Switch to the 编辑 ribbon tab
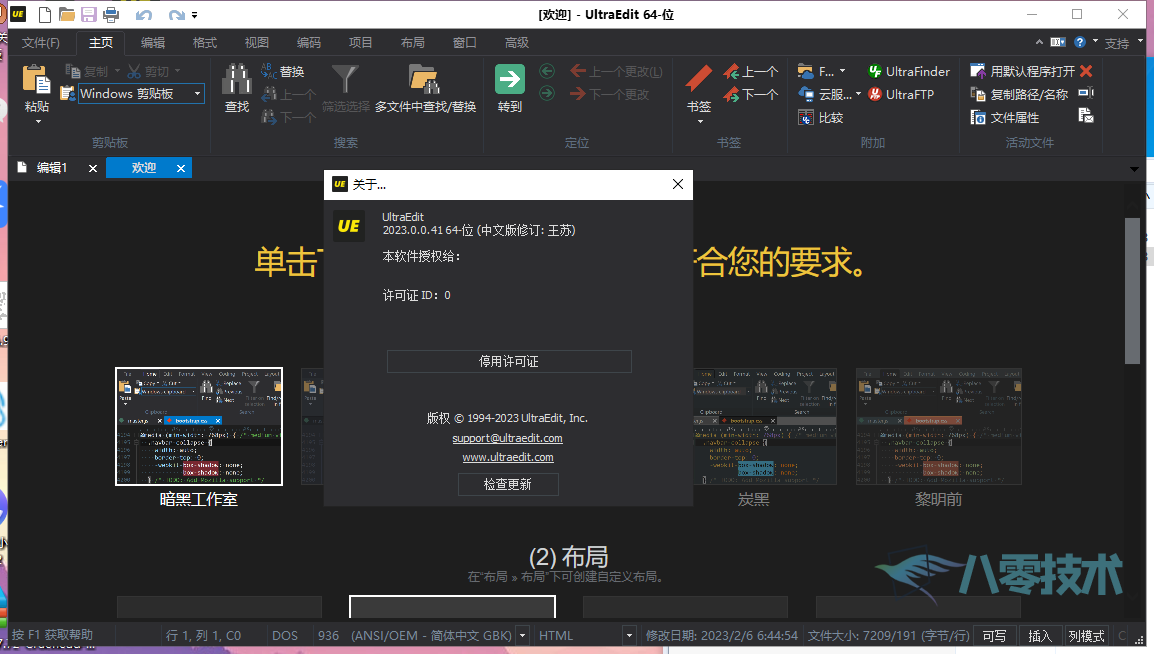 pyautogui.click(x=152, y=42)
